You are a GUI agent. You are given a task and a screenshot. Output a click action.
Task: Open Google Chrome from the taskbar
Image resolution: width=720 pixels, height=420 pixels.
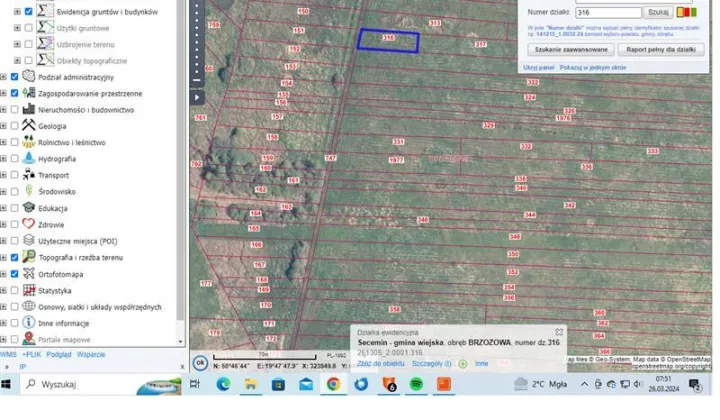[x=333, y=384]
